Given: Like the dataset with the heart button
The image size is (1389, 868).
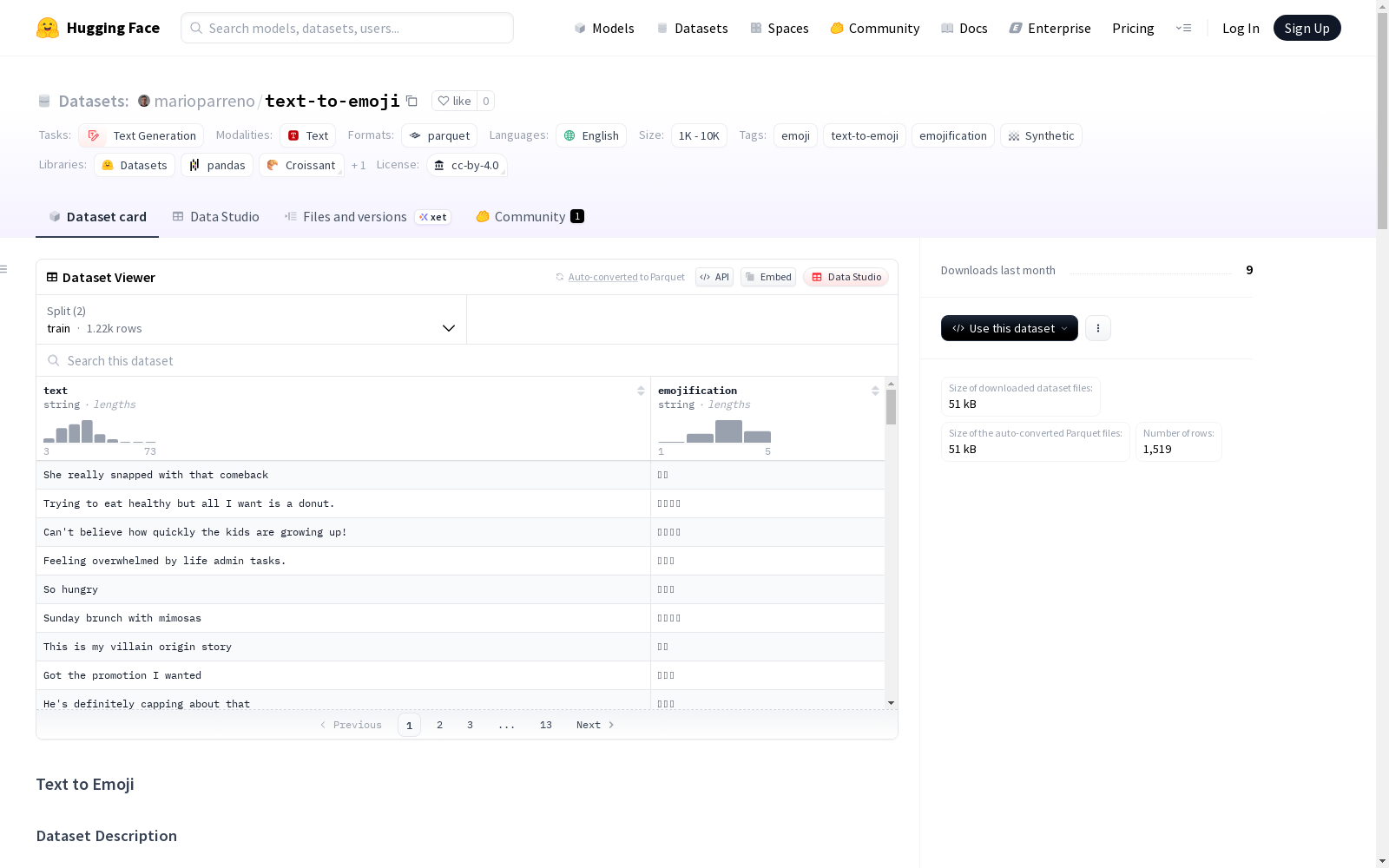Looking at the screenshot, I should pos(454,101).
